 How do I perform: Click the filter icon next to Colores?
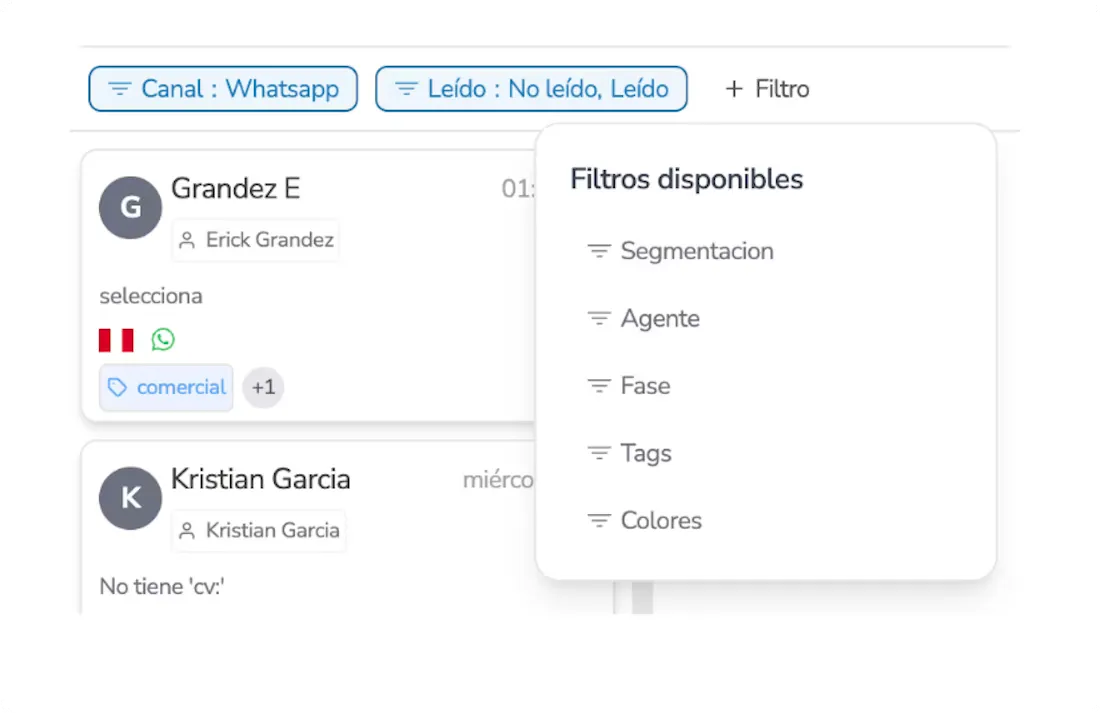point(598,521)
